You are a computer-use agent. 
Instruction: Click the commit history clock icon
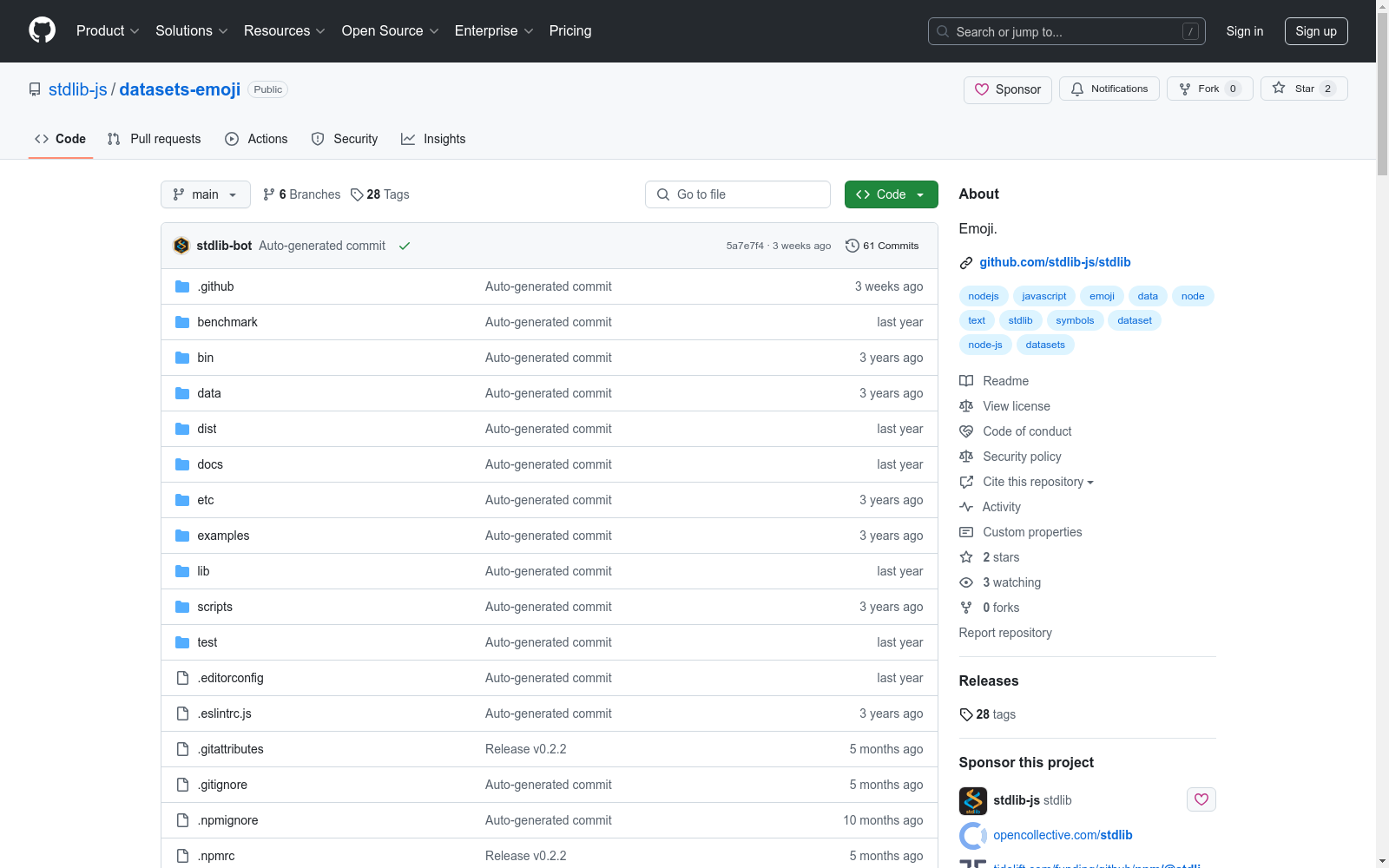point(852,246)
